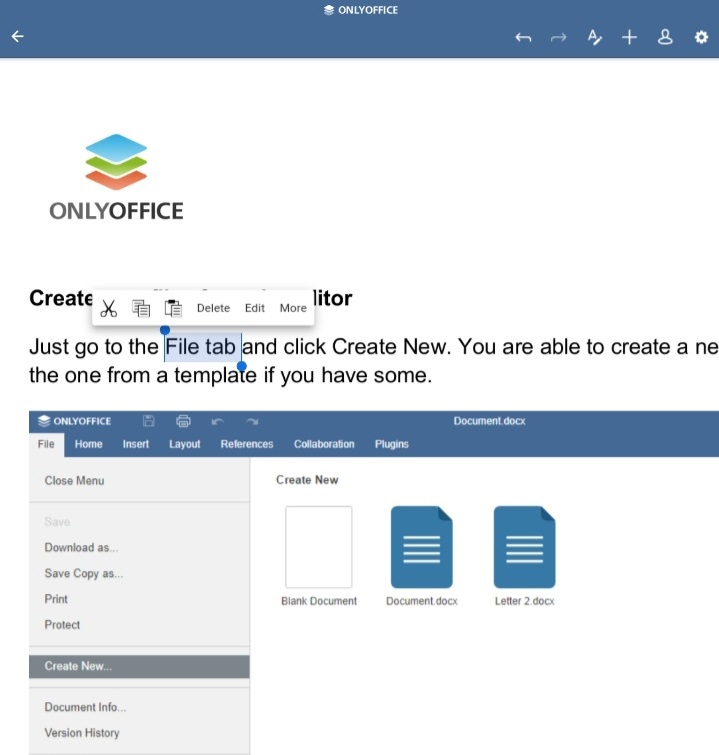Viewport: 719px width, 755px height.
Task: Click the ONLYOFFICE logo in the embedded editor header
Action: point(75,421)
